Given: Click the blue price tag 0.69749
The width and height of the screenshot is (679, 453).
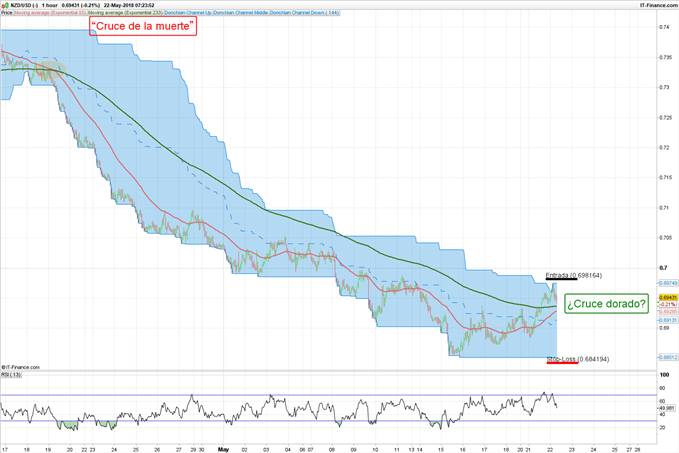Looking at the screenshot, I should point(668,283).
